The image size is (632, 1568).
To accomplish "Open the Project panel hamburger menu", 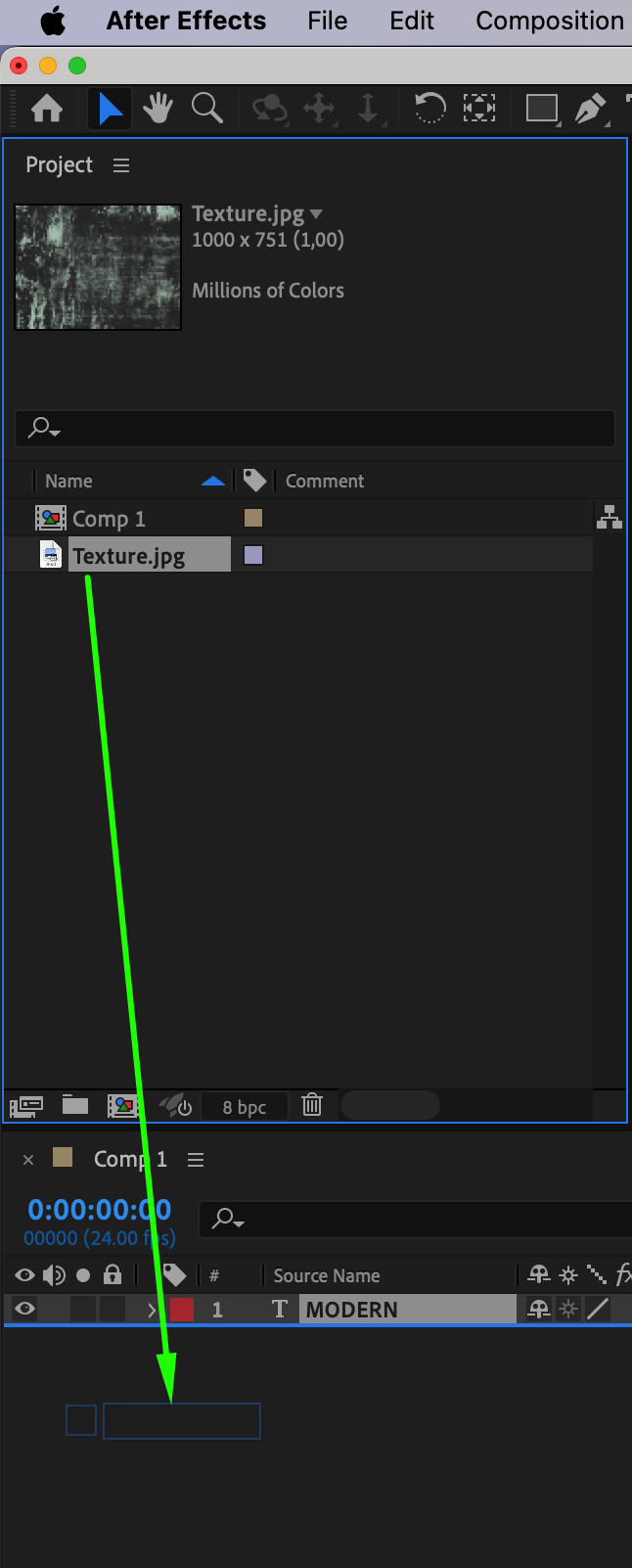I will click(121, 165).
